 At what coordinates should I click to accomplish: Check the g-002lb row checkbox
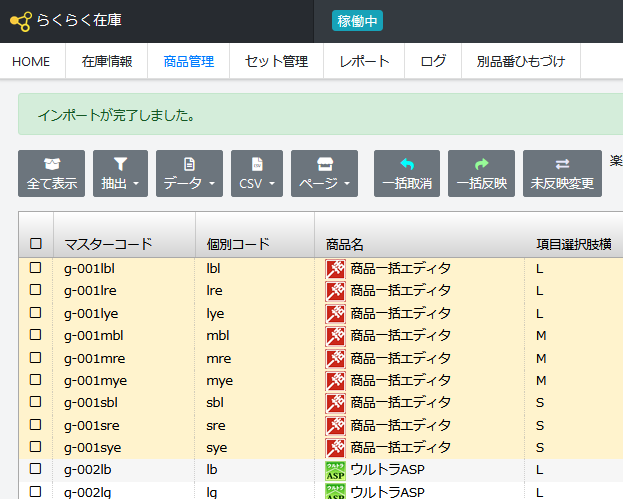36,468
